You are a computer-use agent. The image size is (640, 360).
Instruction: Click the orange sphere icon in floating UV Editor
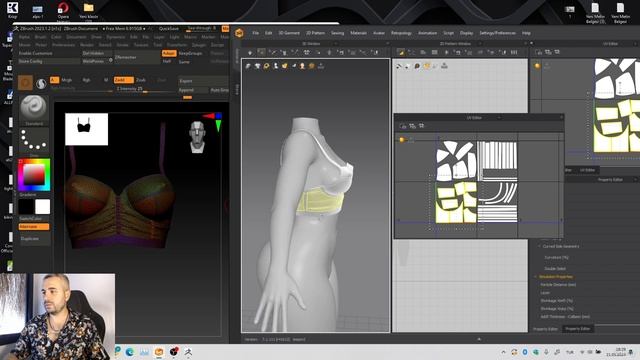click(402, 140)
